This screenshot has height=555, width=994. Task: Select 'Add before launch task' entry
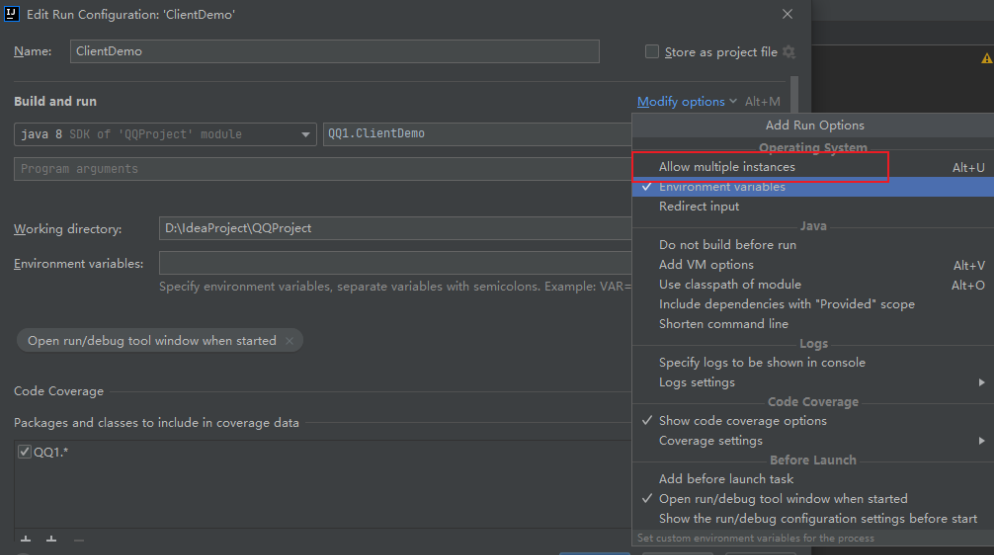coord(726,479)
